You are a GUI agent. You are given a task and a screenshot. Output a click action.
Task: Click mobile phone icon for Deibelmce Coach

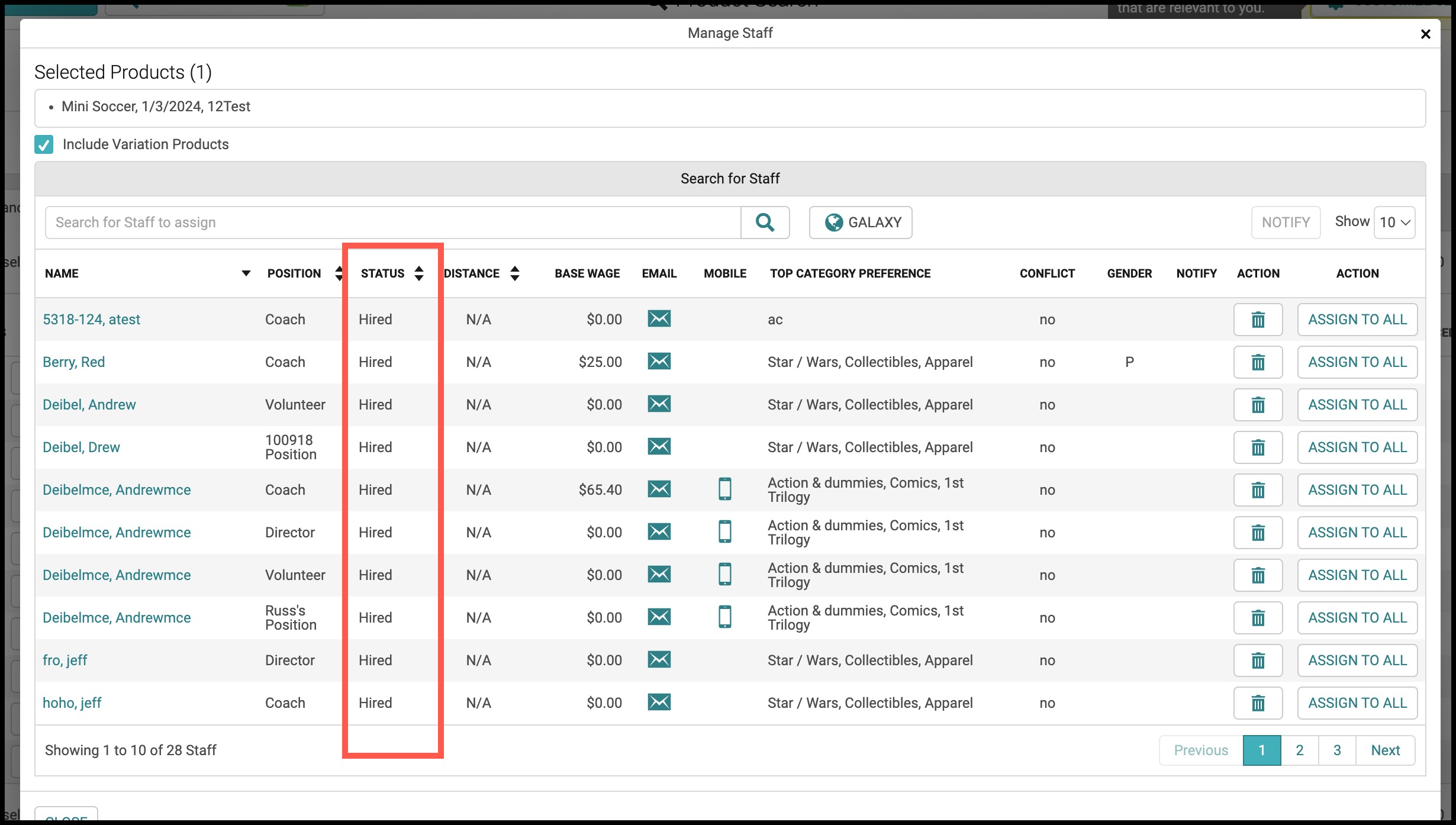[x=724, y=489]
